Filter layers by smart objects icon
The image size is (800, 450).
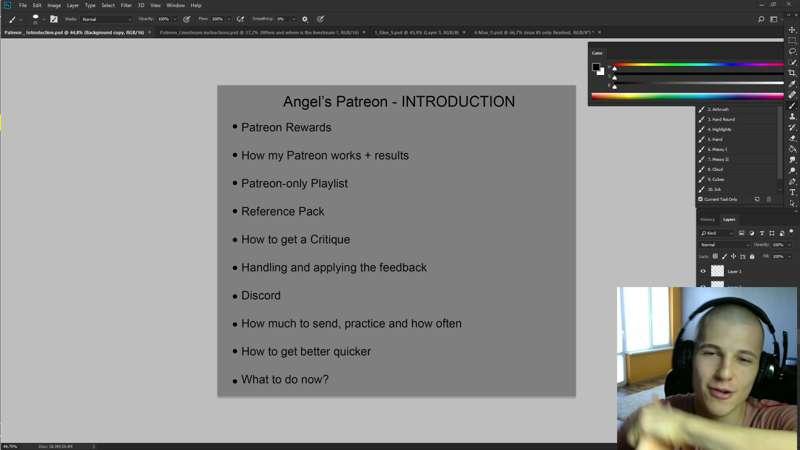(782, 233)
